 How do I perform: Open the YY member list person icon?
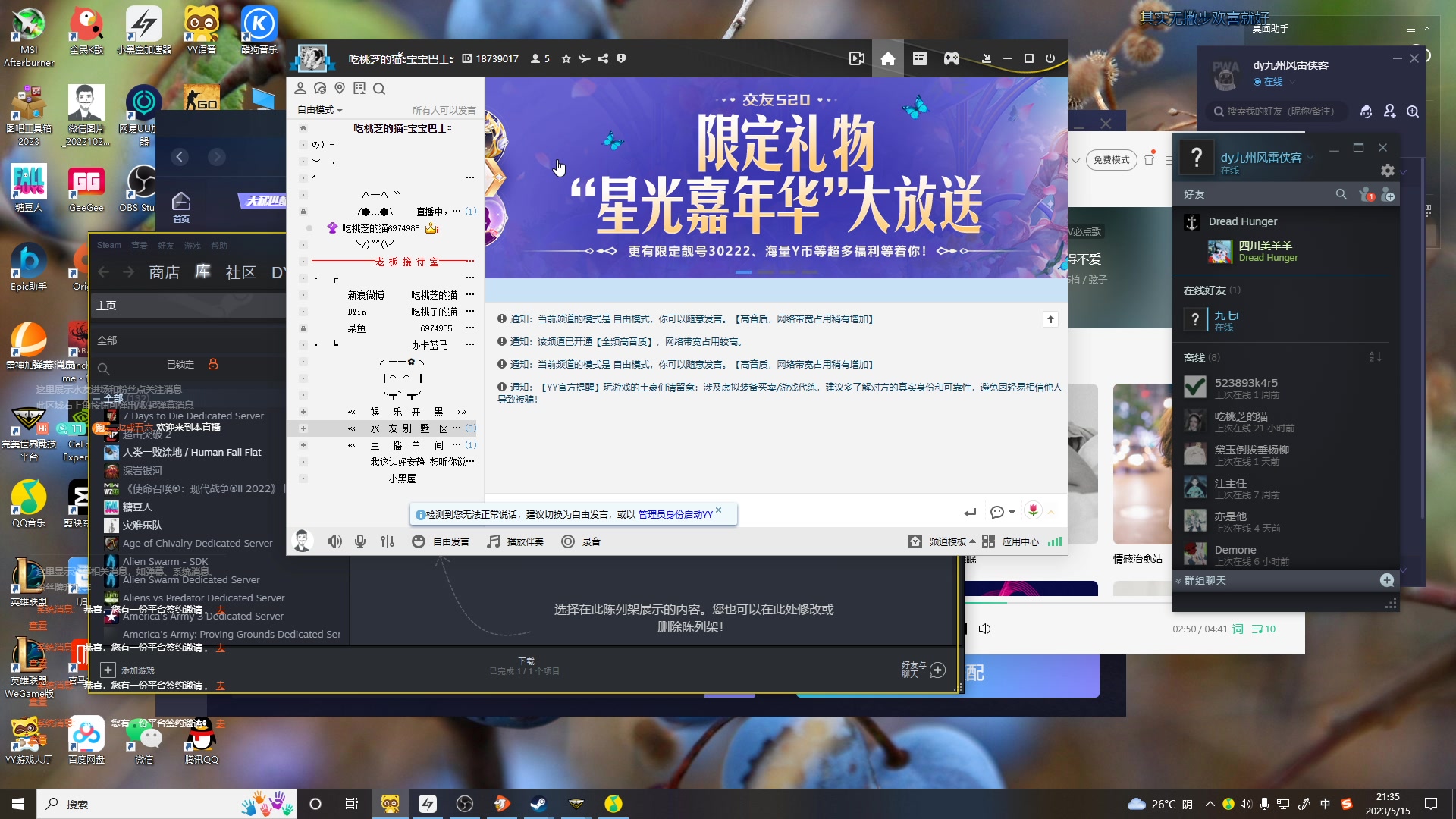pos(300,88)
